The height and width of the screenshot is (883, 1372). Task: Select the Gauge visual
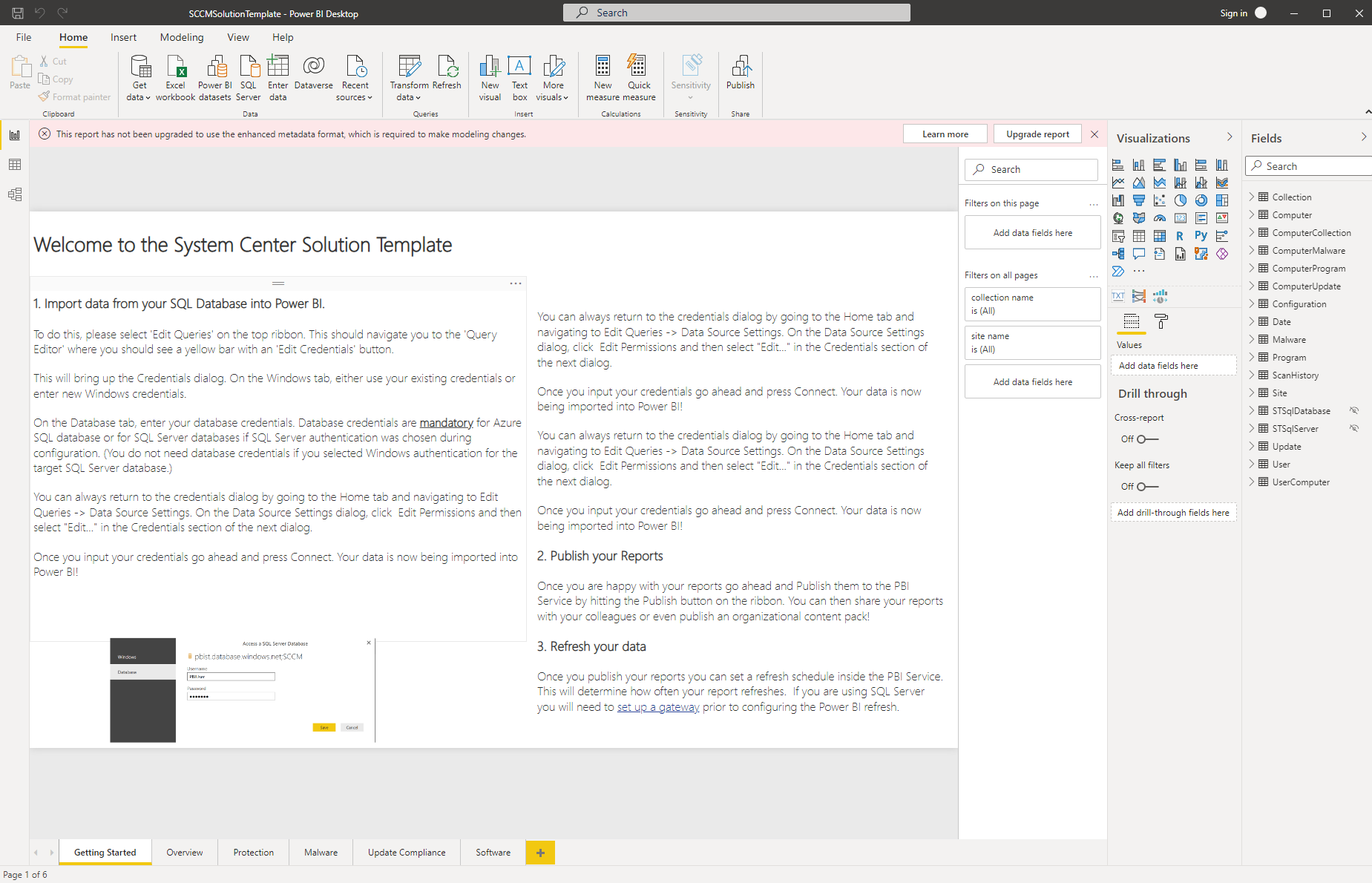(1160, 218)
